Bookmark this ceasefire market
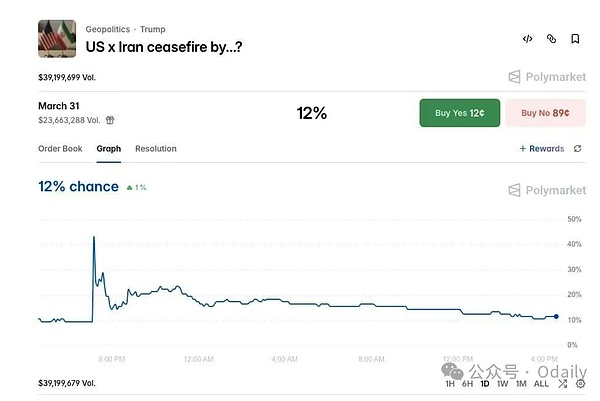This screenshot has height=401, width=600. (x=575, y=39)
